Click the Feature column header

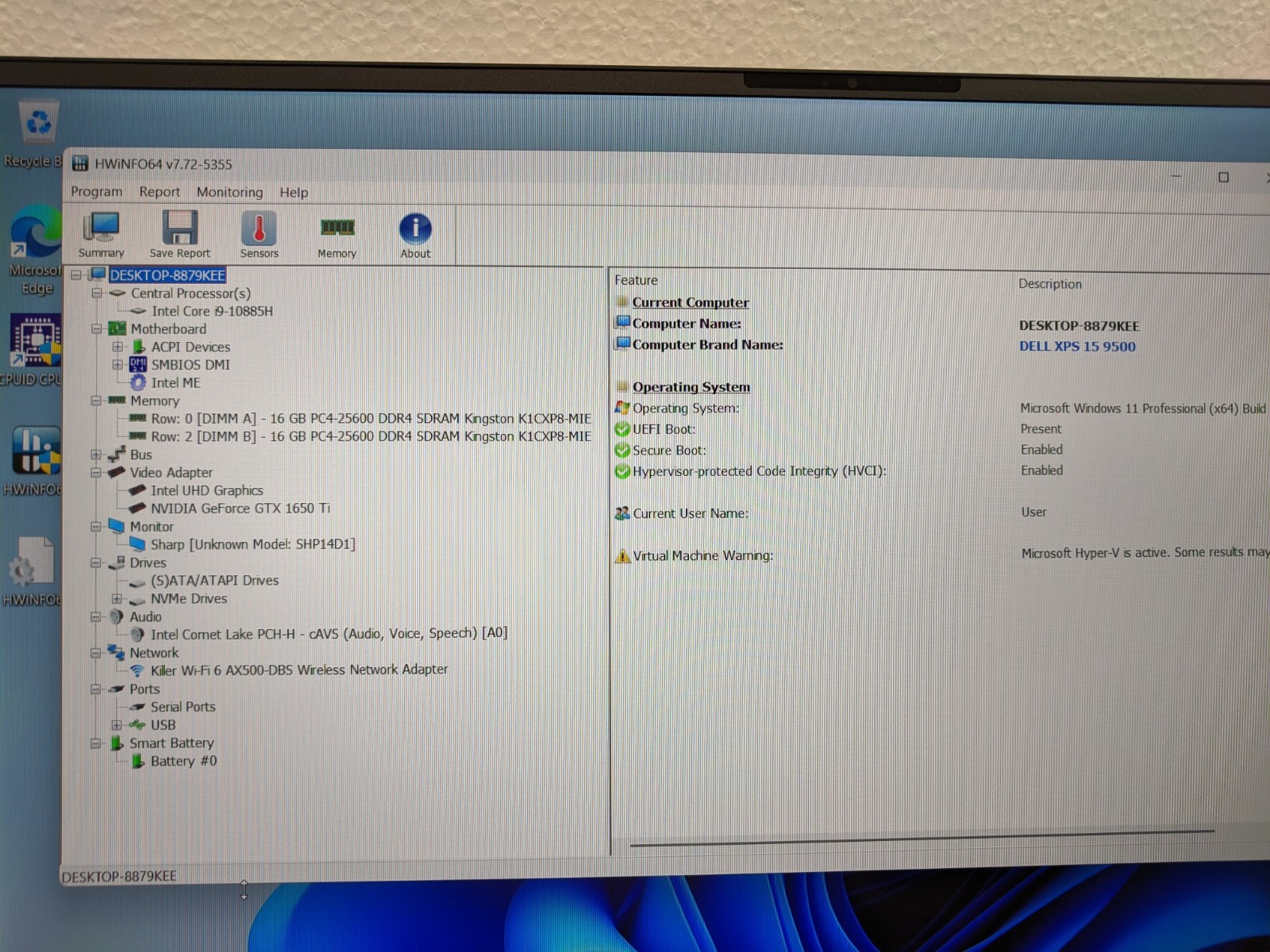pos(636,280)
